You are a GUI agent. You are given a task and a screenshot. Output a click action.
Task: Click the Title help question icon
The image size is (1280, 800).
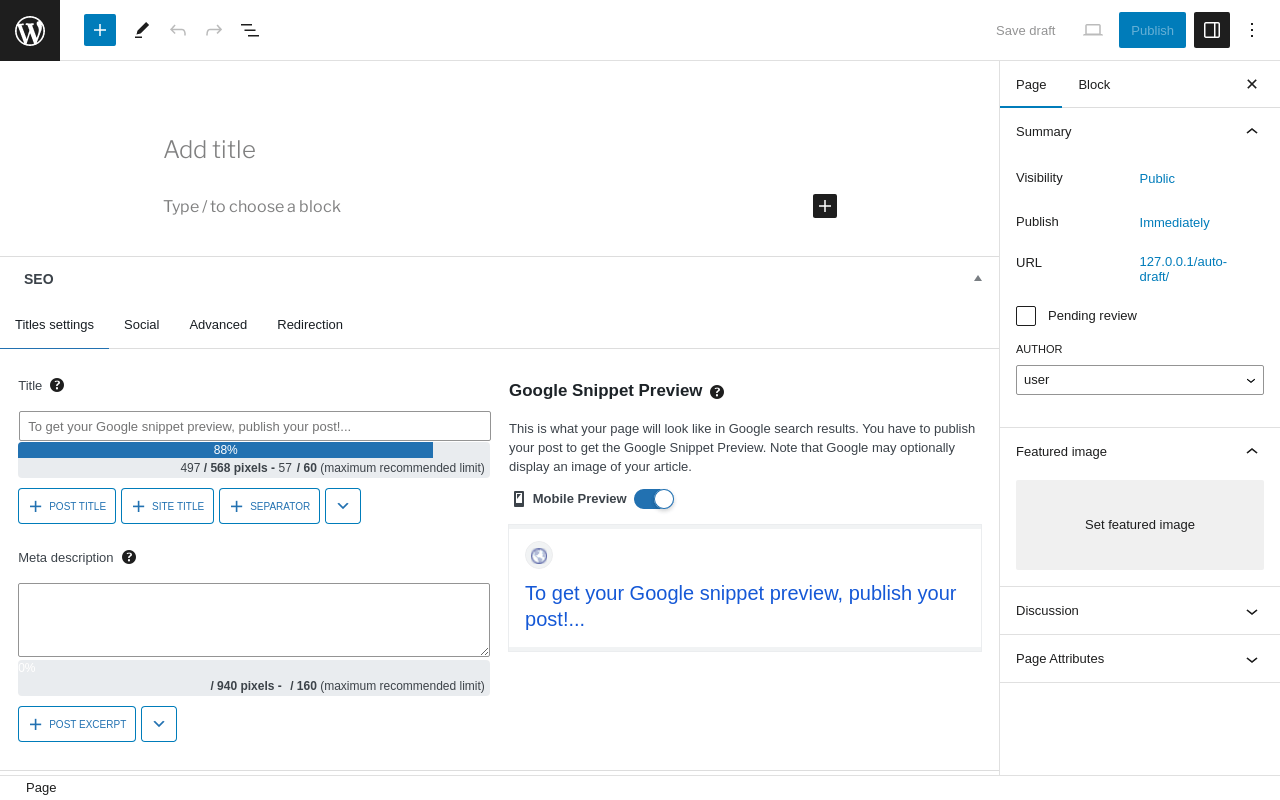(57, 385)
